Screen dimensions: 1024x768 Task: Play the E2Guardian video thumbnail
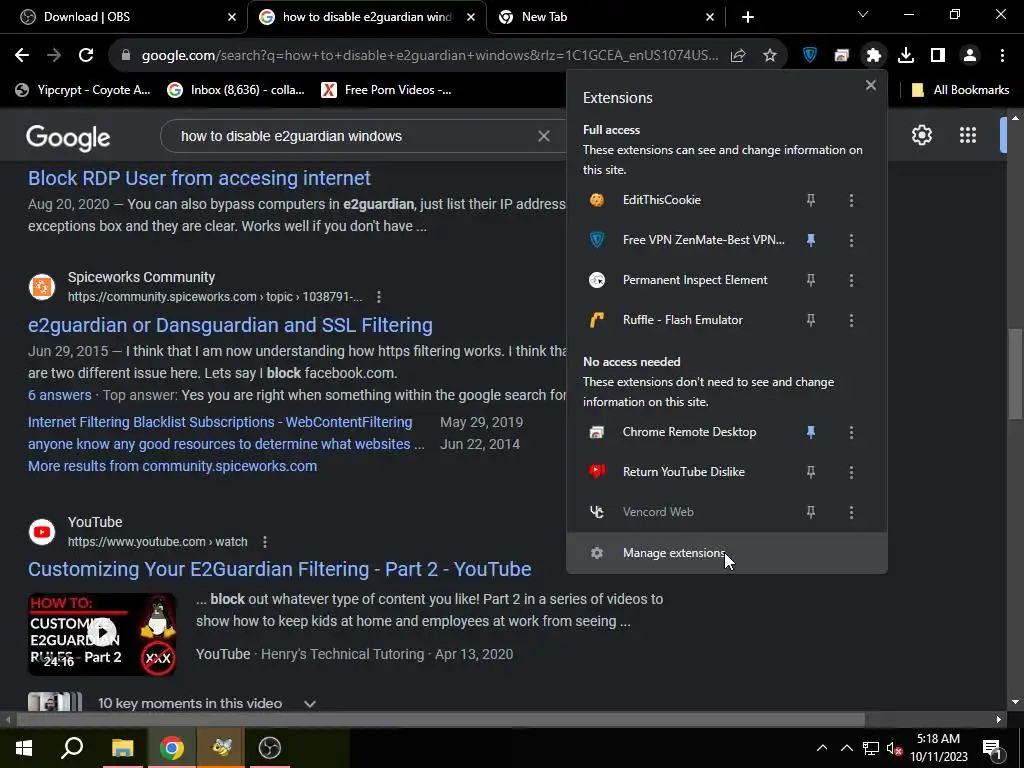tap(102, 634)
